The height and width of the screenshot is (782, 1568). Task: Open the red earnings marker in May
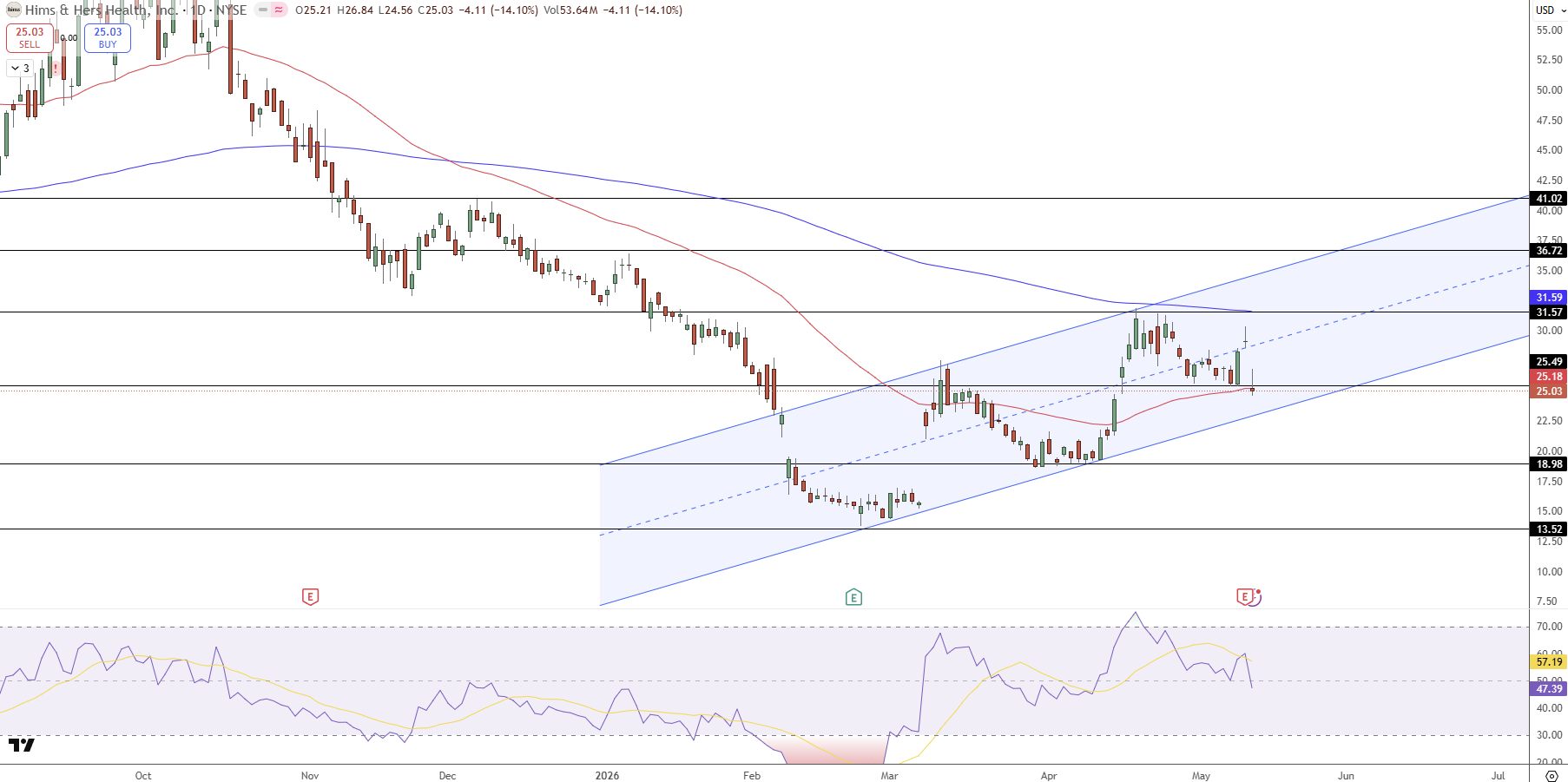point(1246,596)
